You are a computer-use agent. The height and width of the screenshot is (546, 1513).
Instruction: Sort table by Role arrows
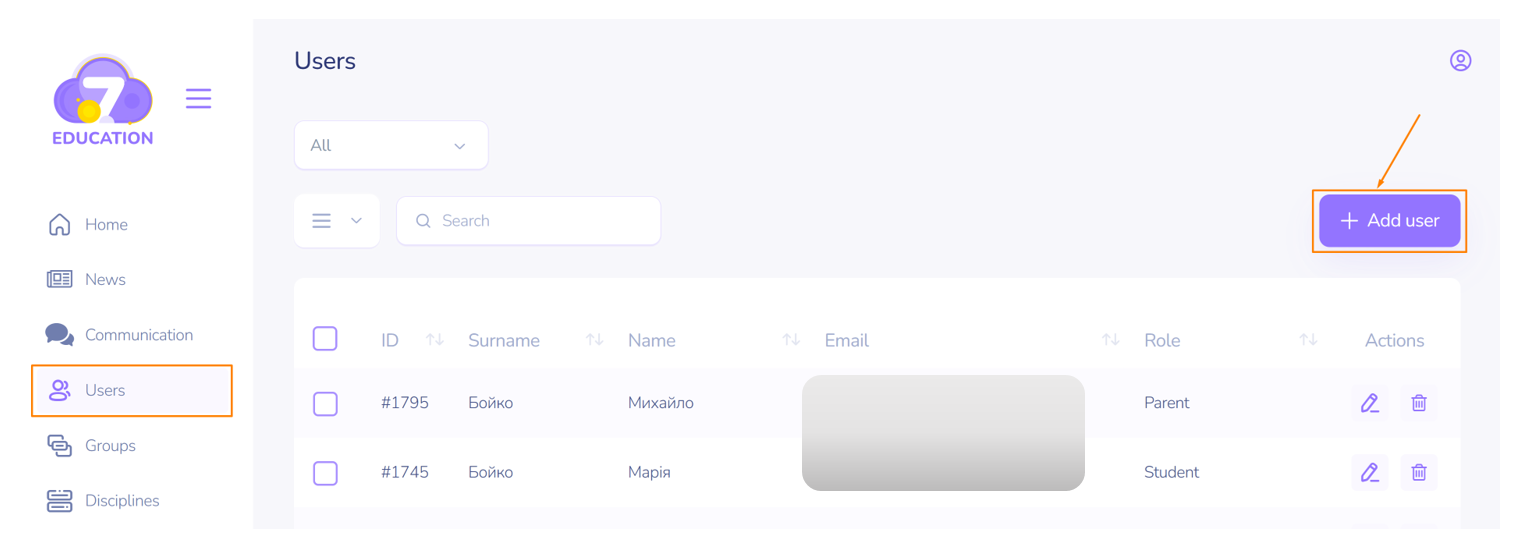click(1308, 340)
